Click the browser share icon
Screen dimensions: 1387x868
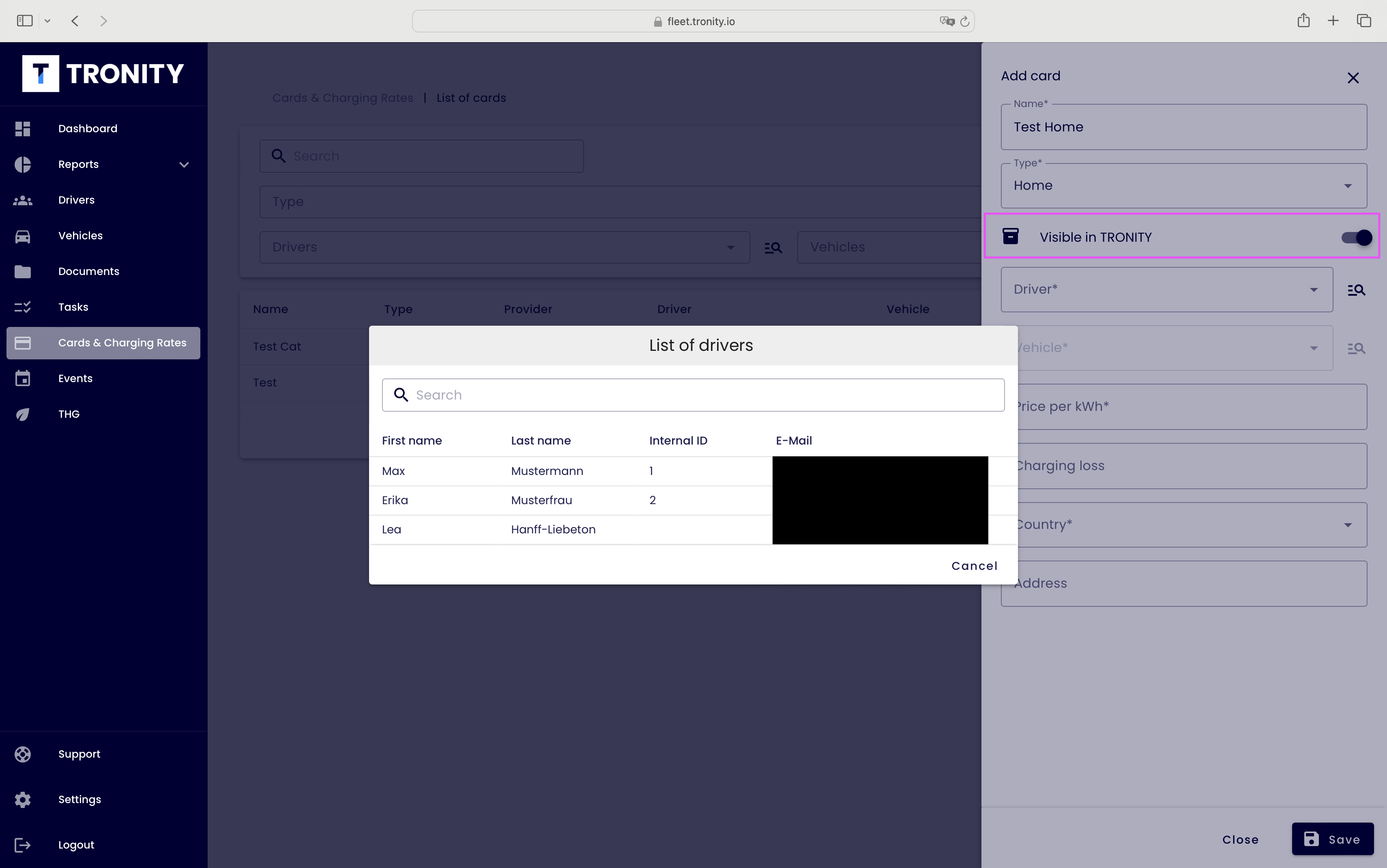(x=1303, y=21)
